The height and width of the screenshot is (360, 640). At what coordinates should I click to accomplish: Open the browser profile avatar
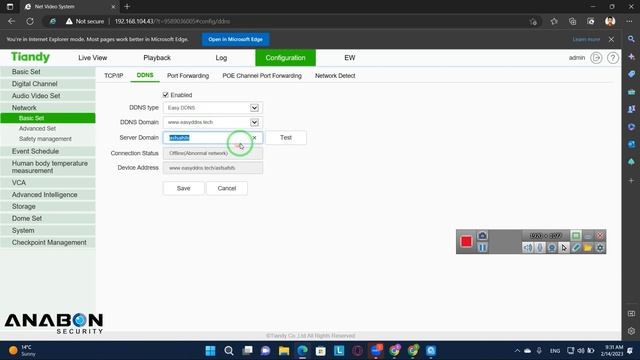point(610,21)
